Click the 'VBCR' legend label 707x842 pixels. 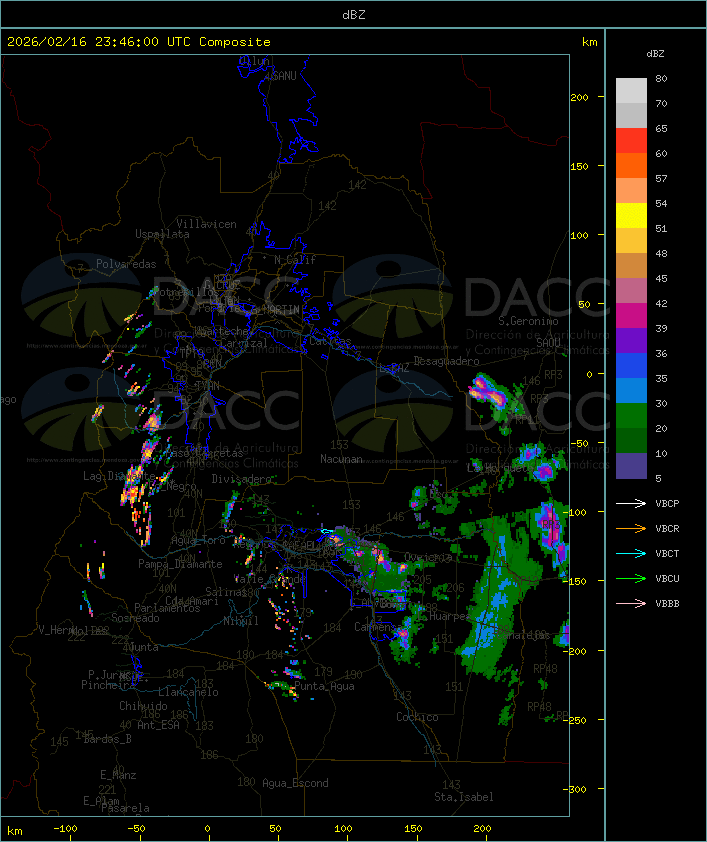click(667, 528)
